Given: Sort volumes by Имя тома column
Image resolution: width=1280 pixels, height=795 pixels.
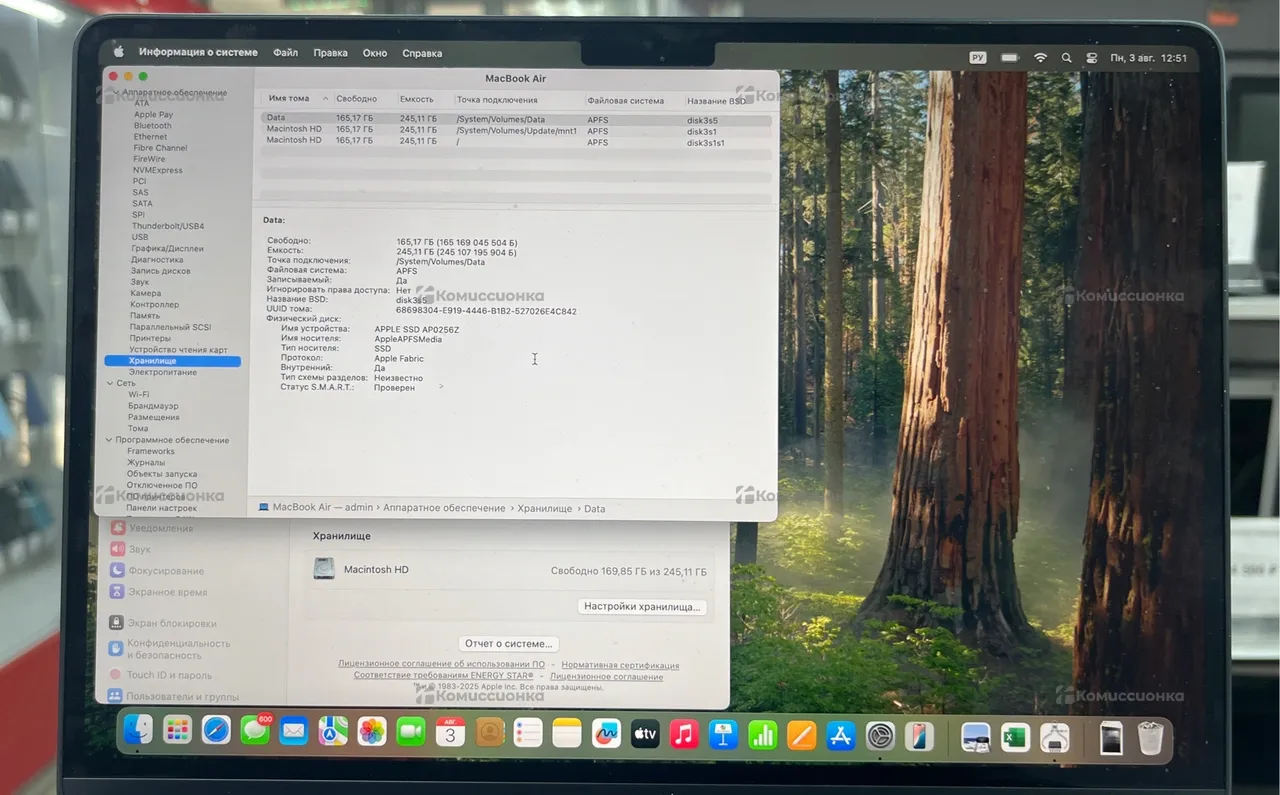Looking at the screenshot, I should (297, 99).
